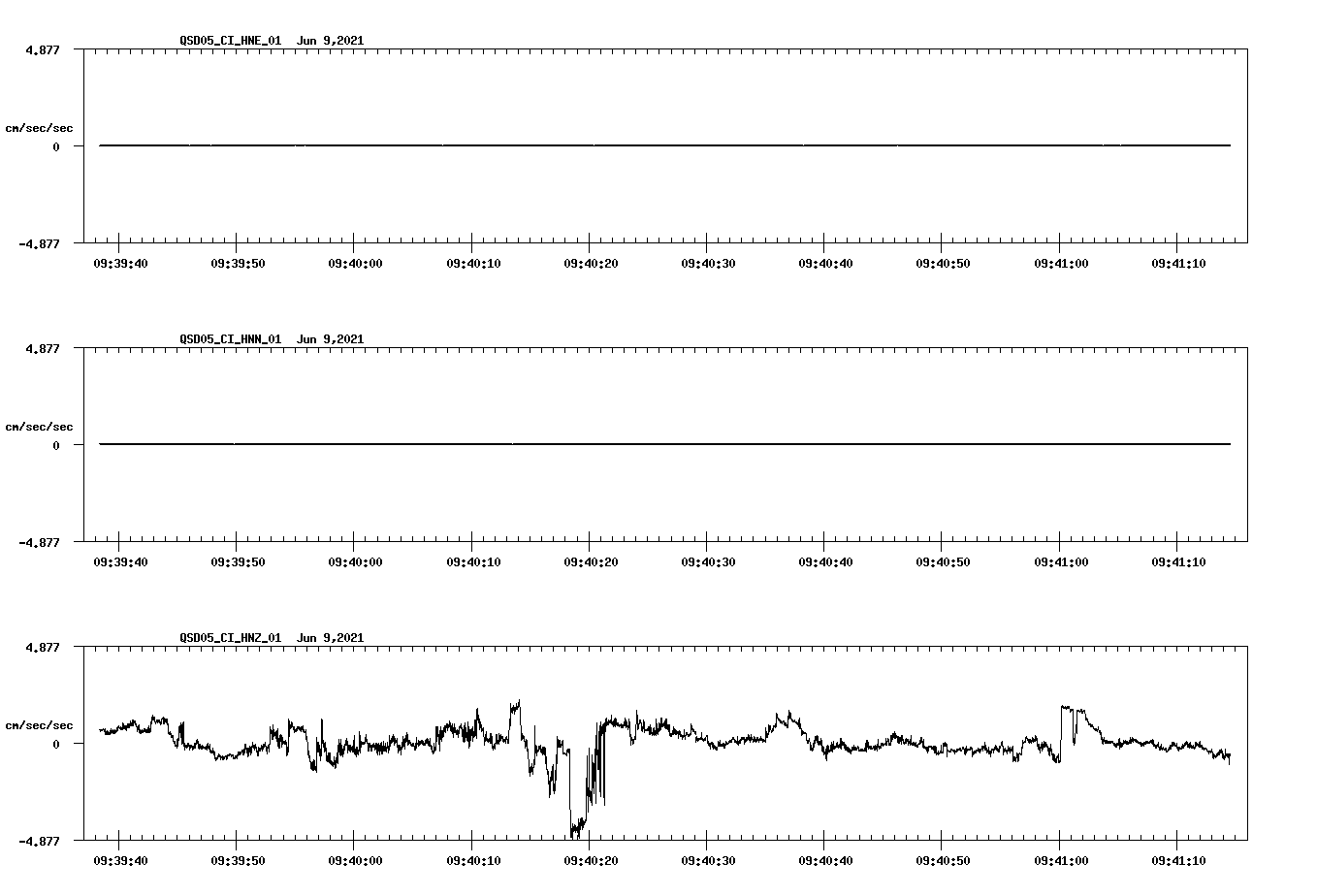Viewport: 1317px width, 896px height.
Task: Click 09:39:40 time label under HNZ plot
Action: (120, 861)
